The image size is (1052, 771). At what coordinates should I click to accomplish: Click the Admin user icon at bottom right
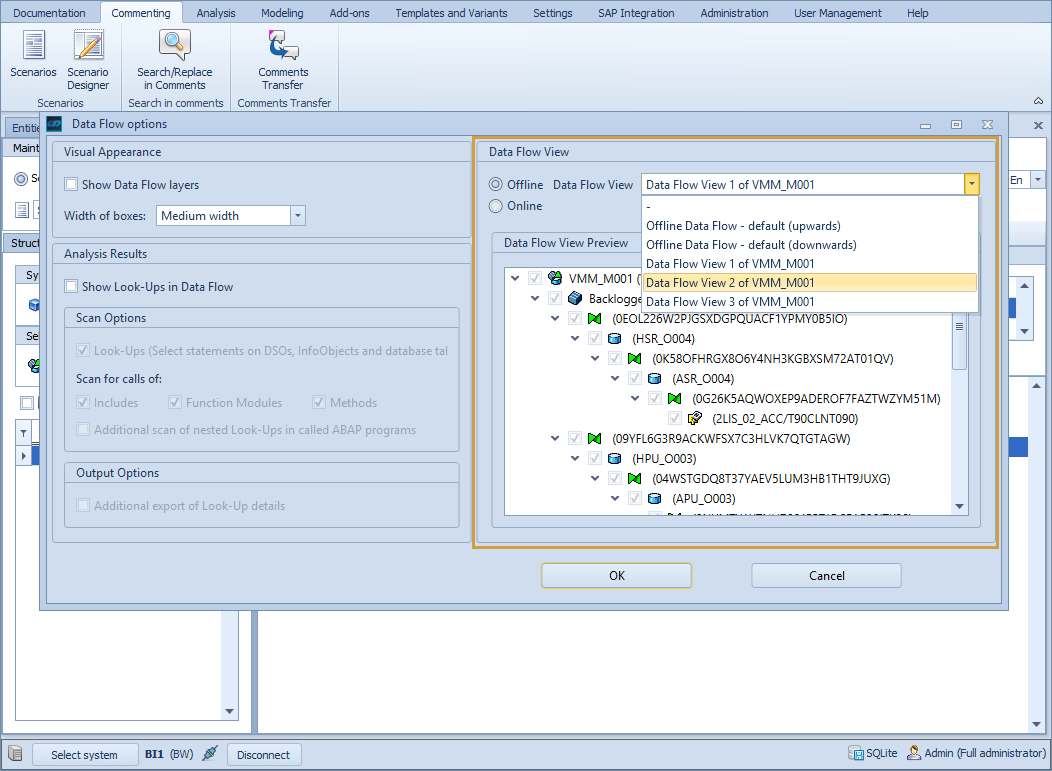(916, 753)
